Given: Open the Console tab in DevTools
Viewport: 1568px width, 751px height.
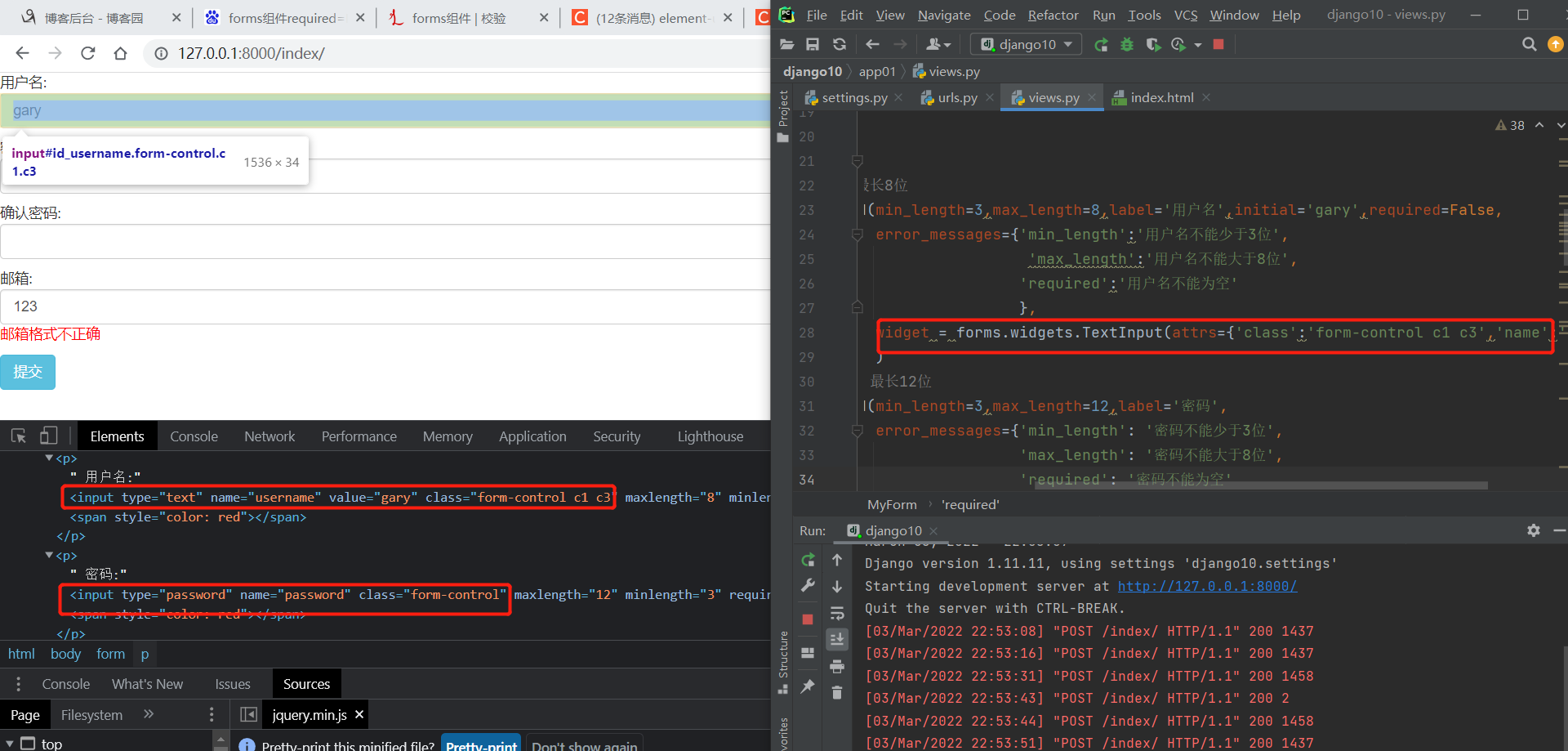Looking at the screenshot, I should click(x=194, y=436).
